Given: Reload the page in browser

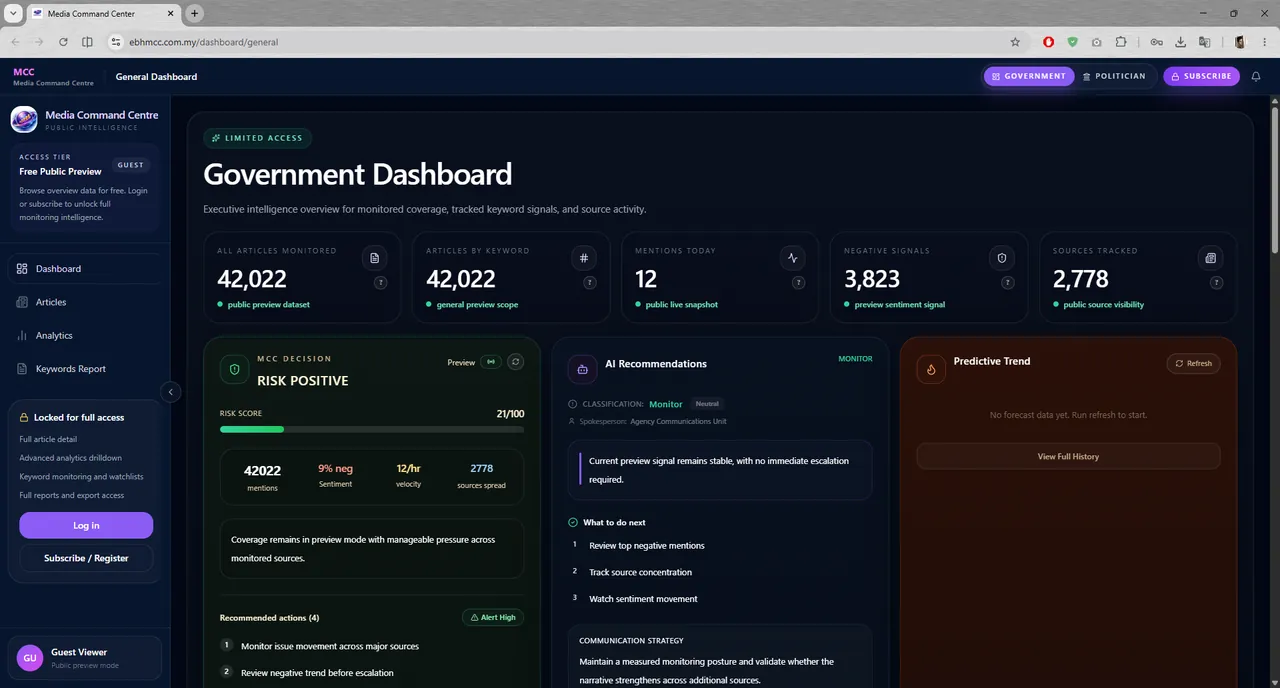Looking at the screenshot, I should (x=63, y=42).
